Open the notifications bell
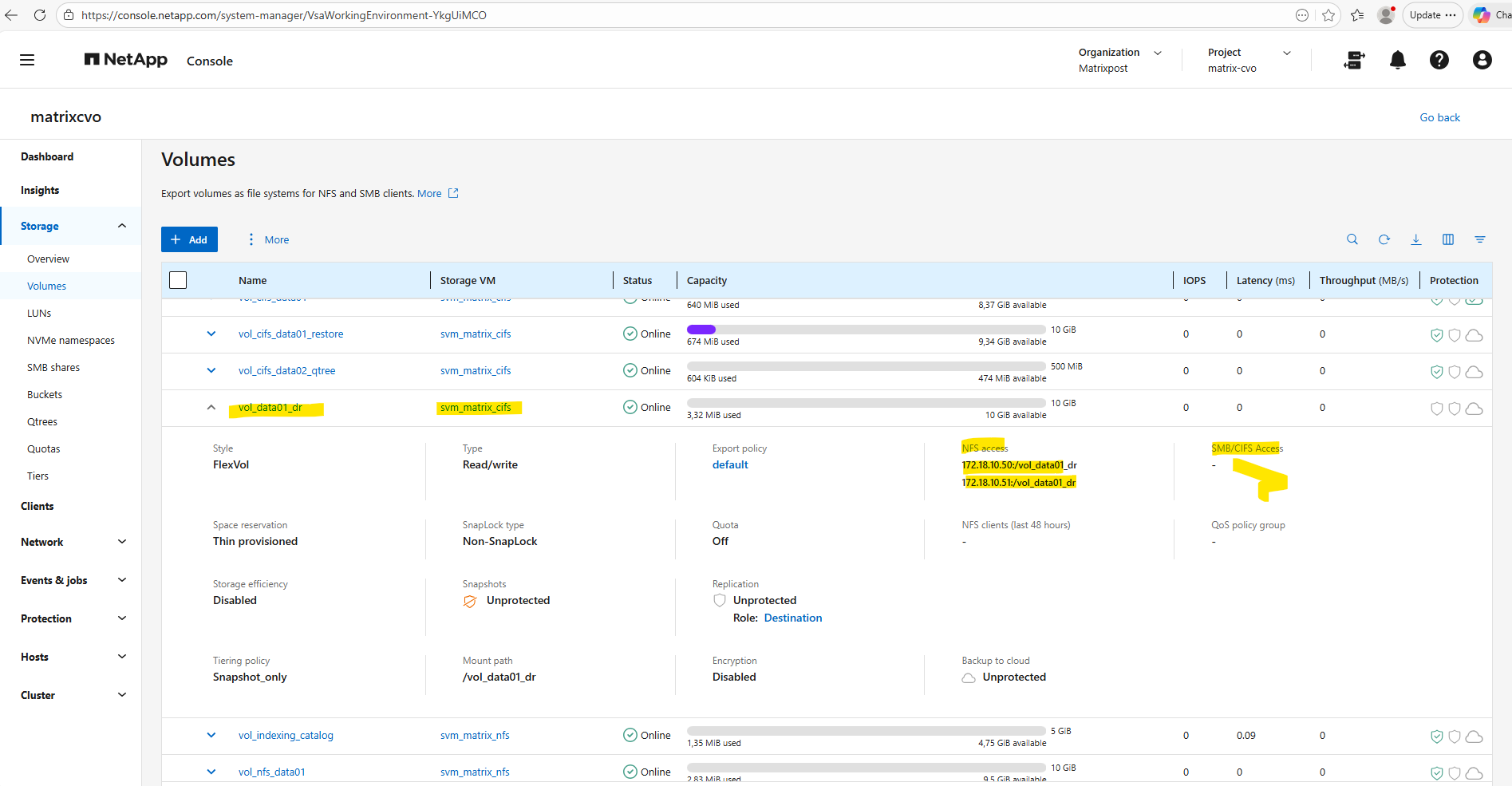Image resolution: width=1512 pixels, height=786 pixels. pos(1398,61)
